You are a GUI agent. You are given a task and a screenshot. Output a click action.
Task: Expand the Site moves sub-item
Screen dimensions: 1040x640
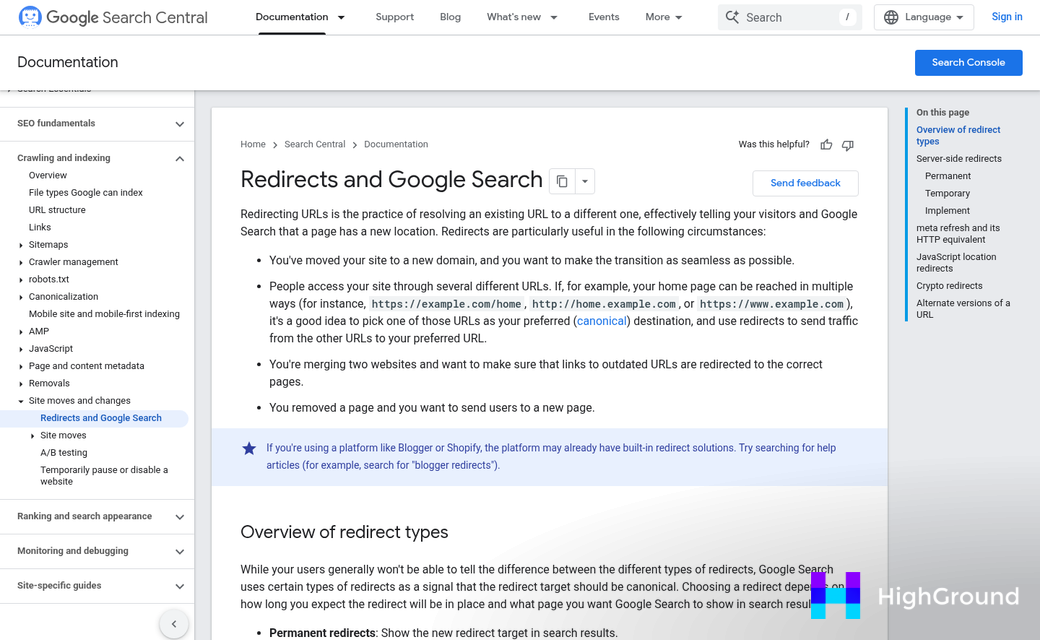click(32, 436)
